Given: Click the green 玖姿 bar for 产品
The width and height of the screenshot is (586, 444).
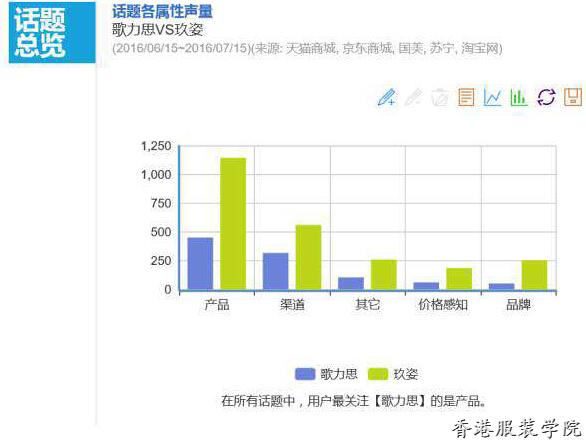Looking at the screenshot, I should pos(233,223).
